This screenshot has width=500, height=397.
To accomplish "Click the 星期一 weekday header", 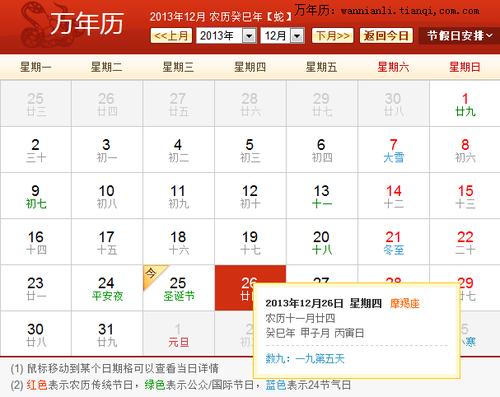I will [36, 67].
